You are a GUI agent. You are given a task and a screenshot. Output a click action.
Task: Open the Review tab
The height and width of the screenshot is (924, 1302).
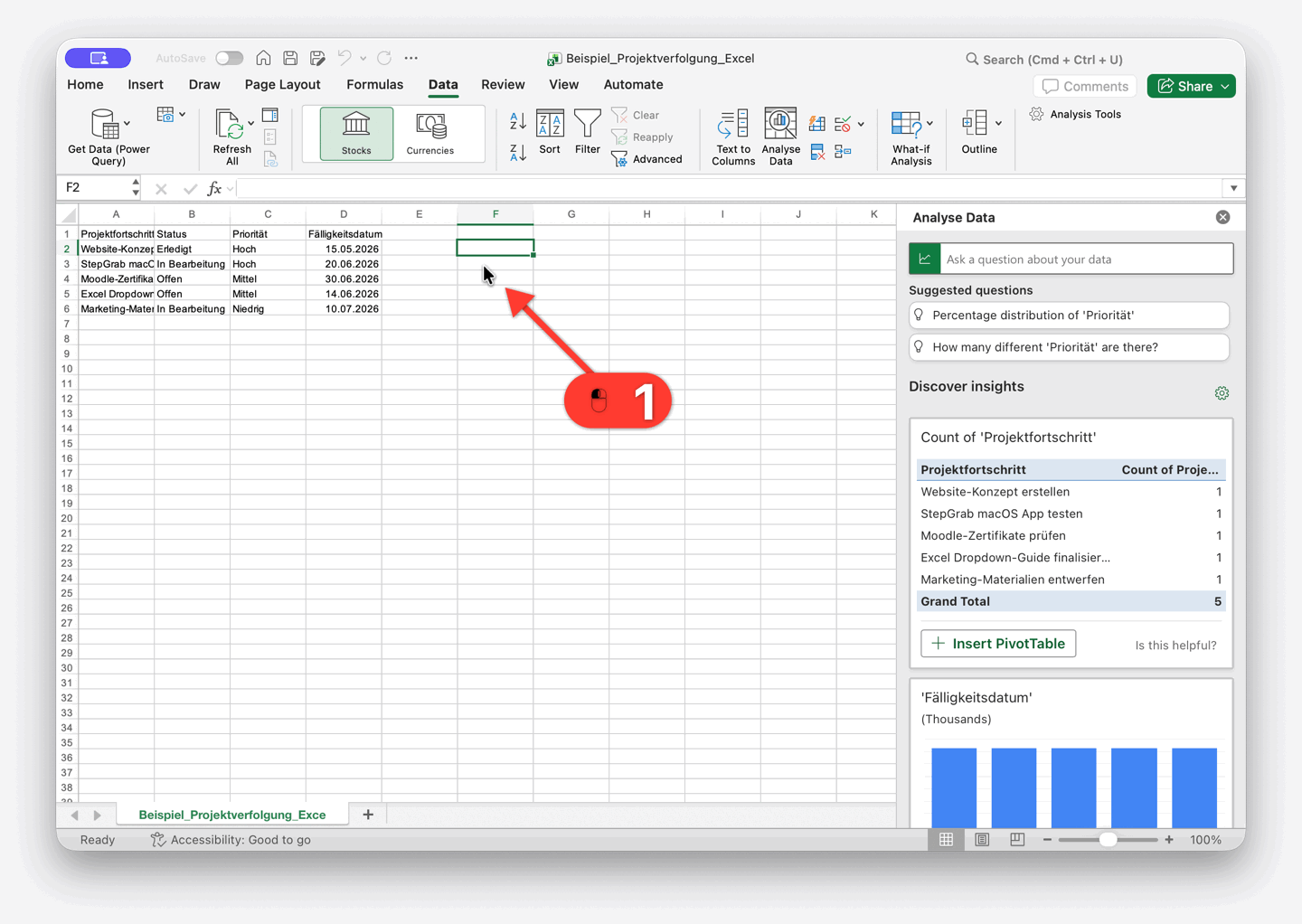pyautogui.click(x=503, y=85)
